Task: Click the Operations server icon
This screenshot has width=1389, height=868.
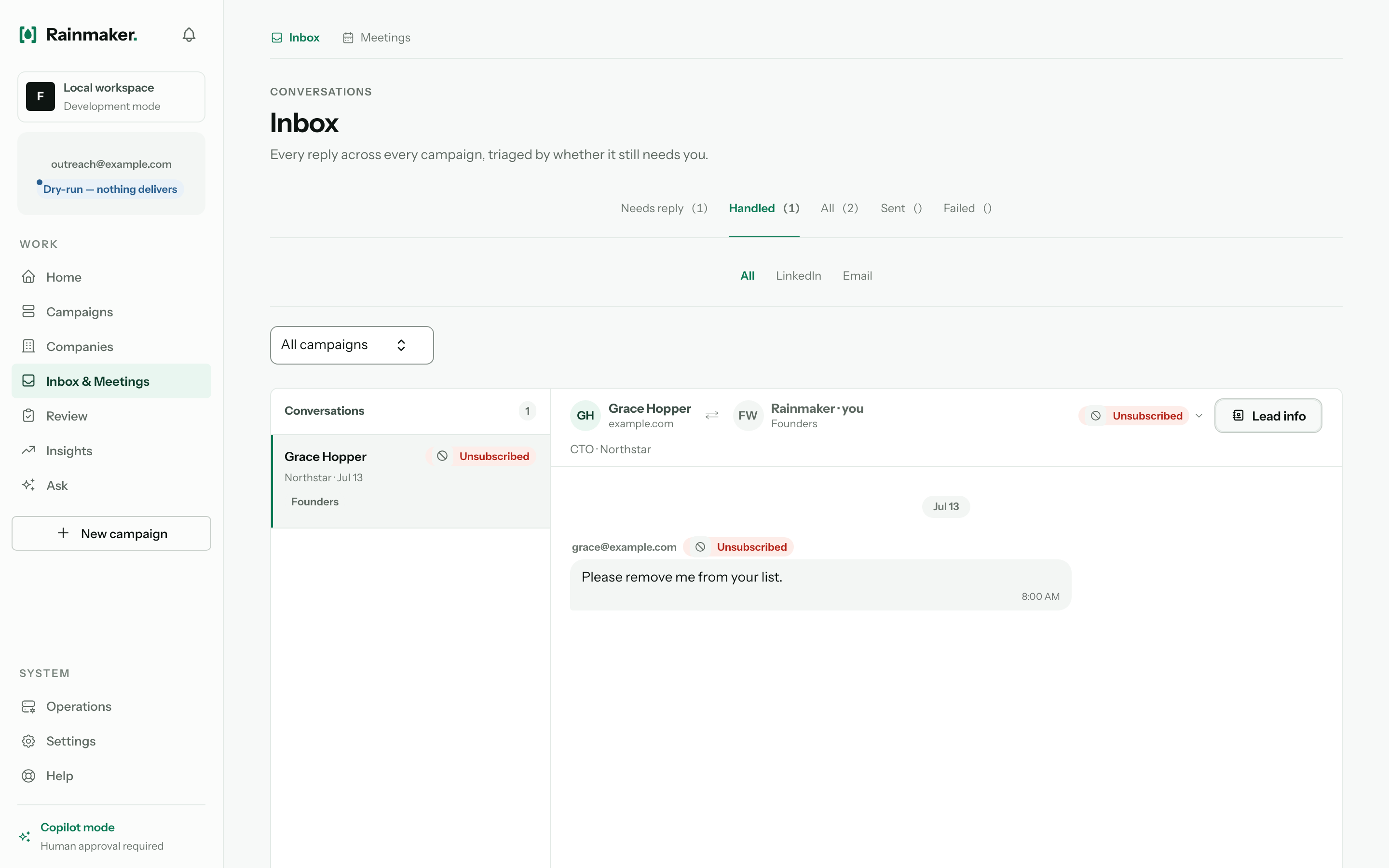Action: point(28,706)
